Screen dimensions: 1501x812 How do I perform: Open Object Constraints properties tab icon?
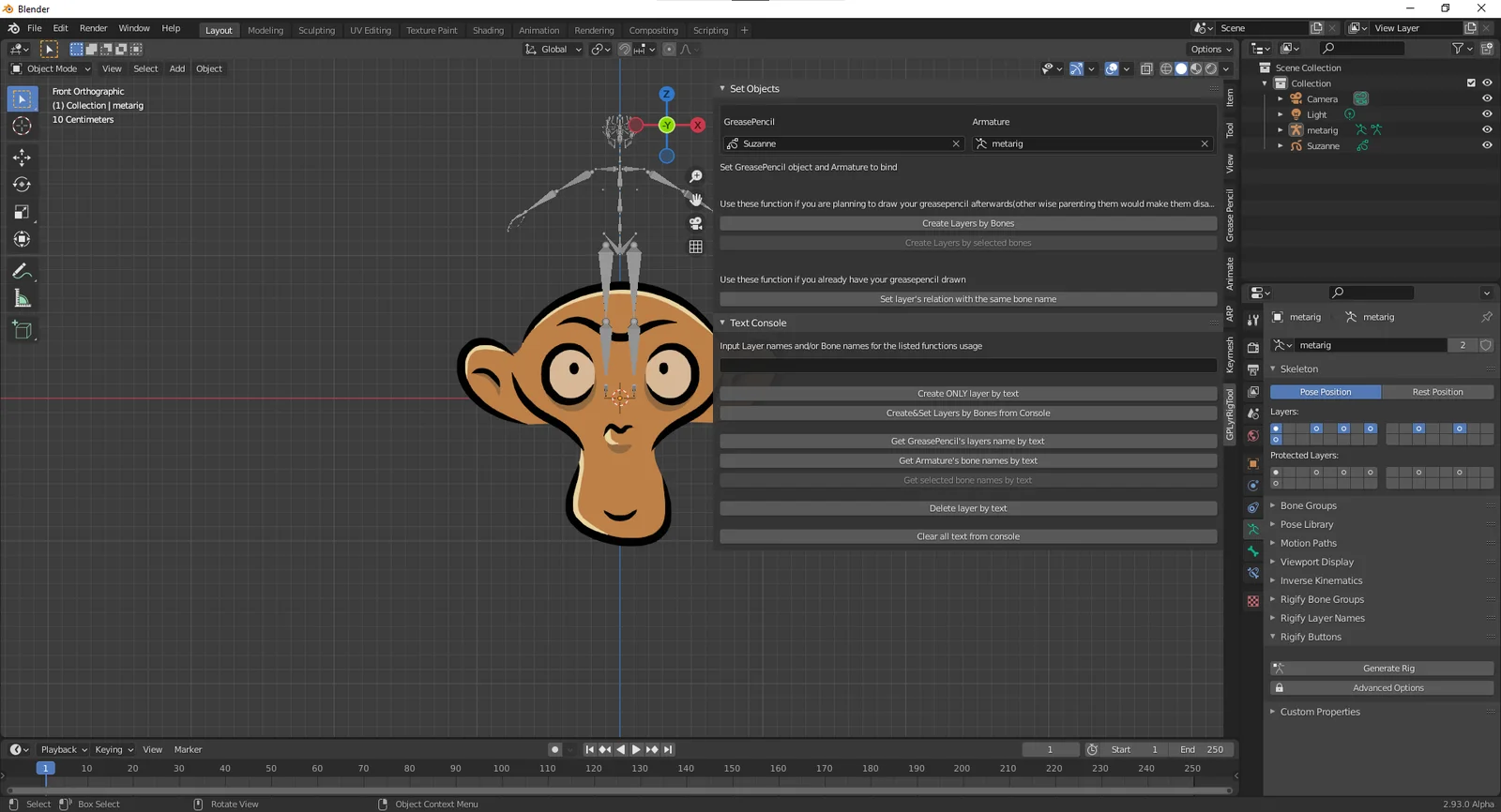[1253, 507]
